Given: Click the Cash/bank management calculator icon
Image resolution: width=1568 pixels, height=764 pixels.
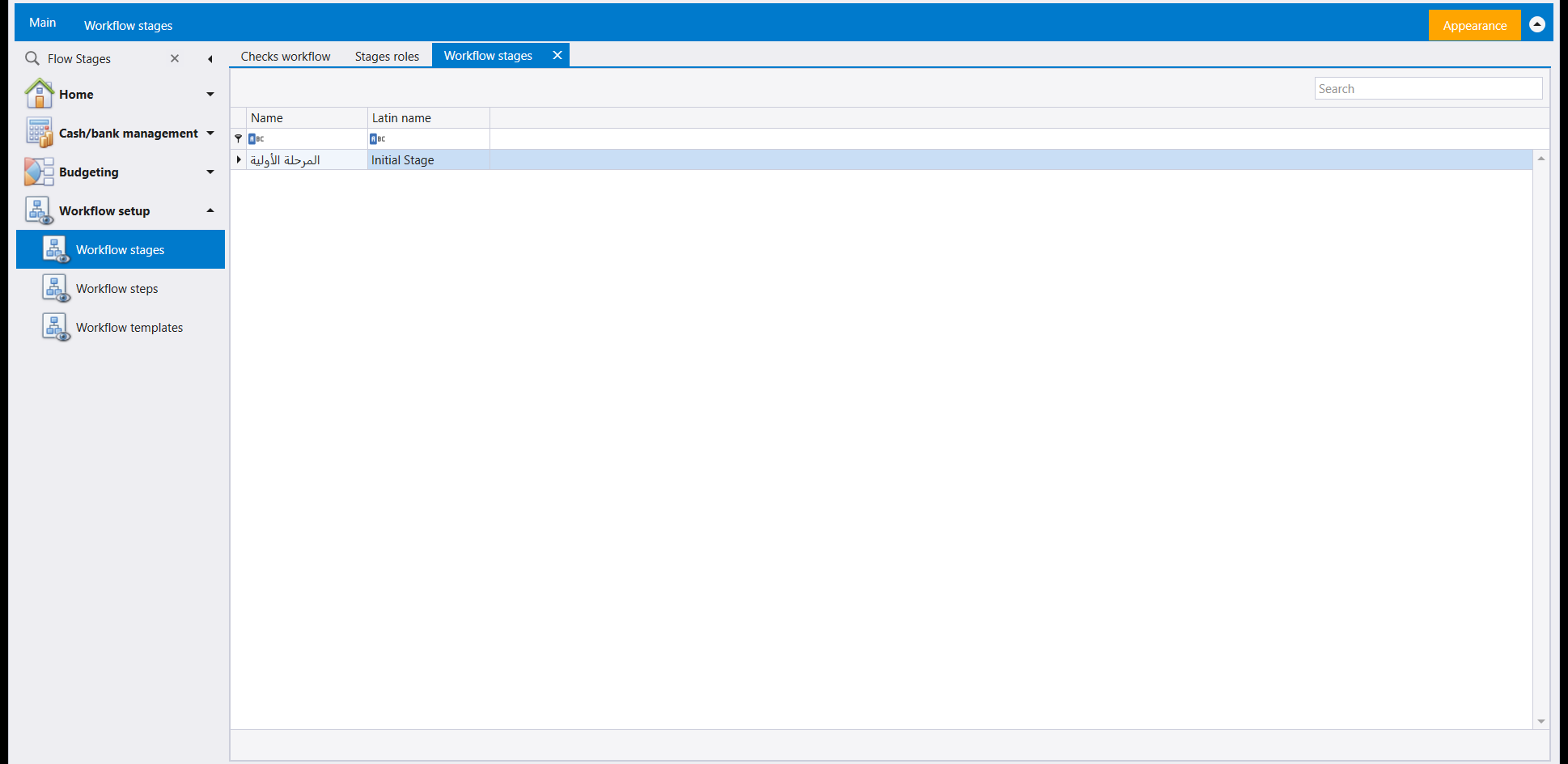Looking at the screenshot, I should point(39,133).
